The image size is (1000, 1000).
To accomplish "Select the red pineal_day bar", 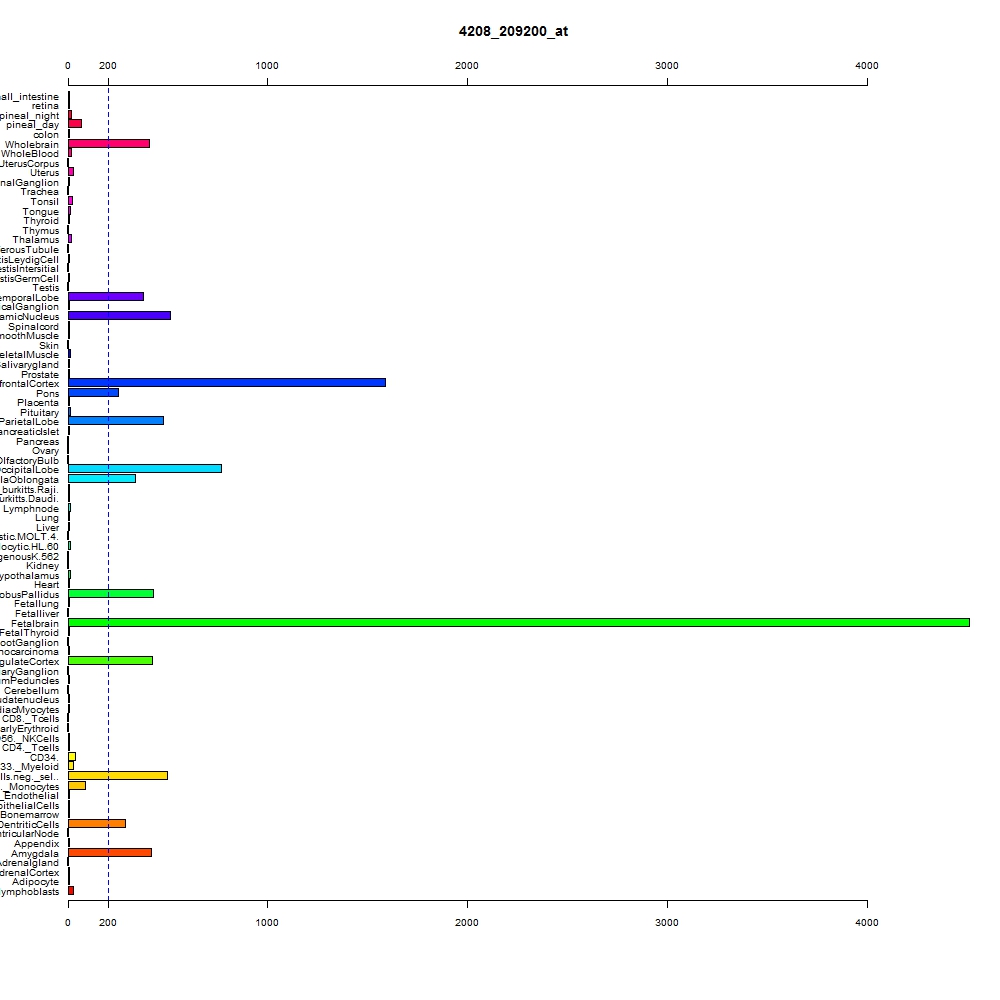I will (75, 124).
